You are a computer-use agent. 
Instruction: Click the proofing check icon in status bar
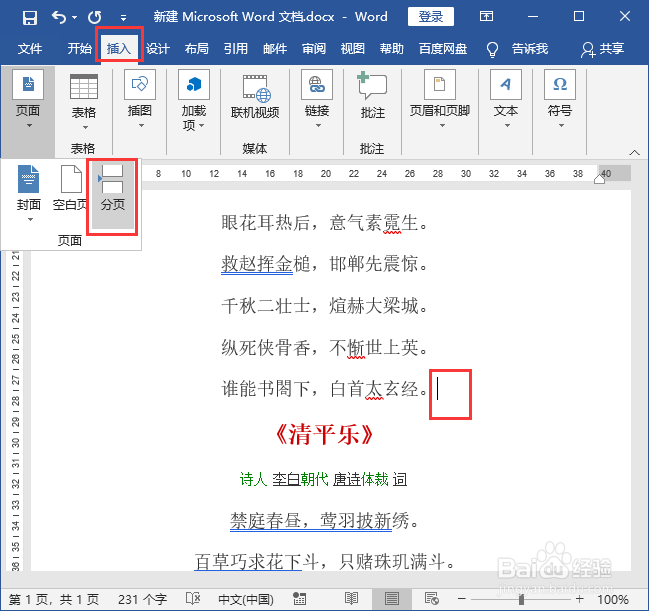pyautogui.click(x=193, y=598)
